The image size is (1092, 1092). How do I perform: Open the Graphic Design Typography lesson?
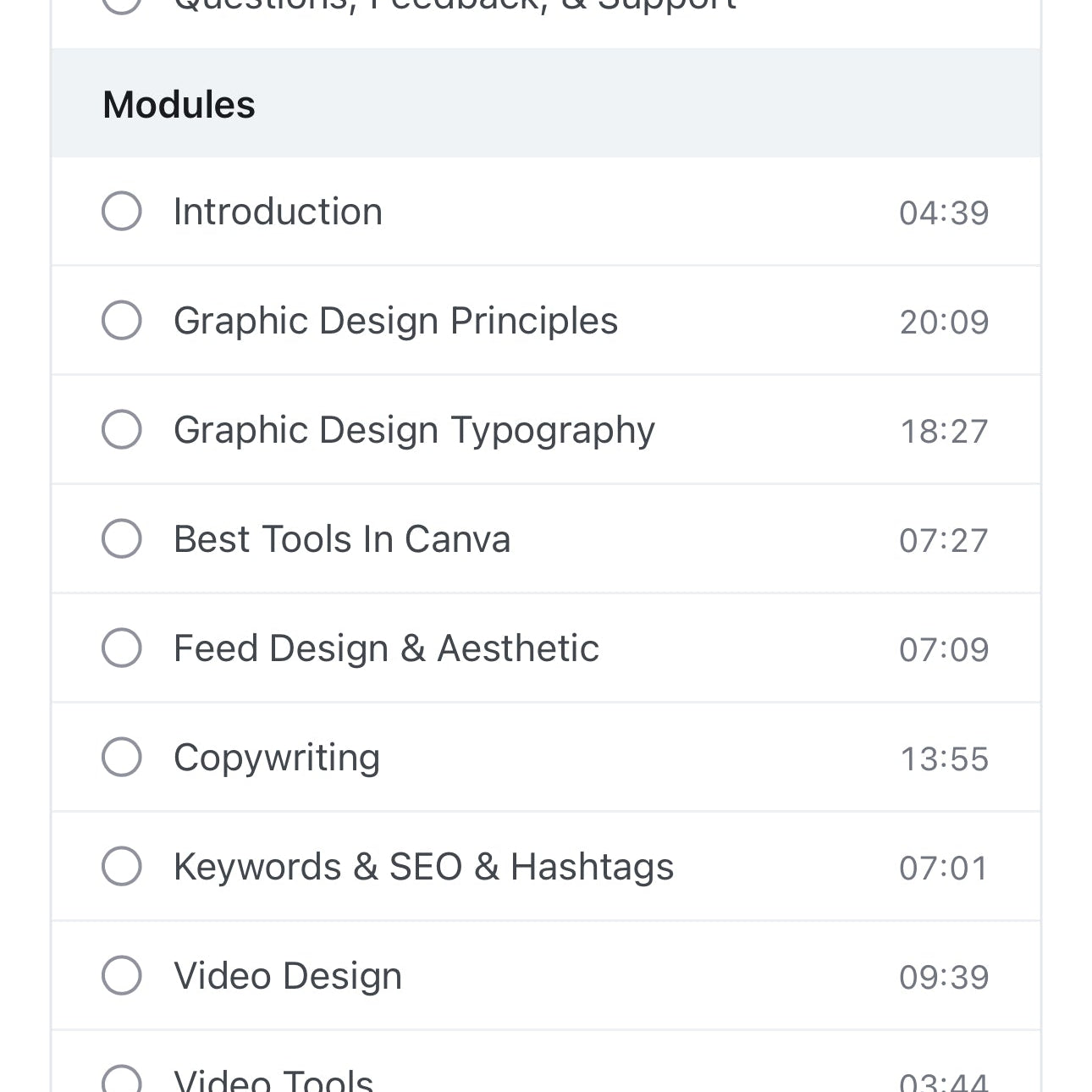click(x=414, y=429)
